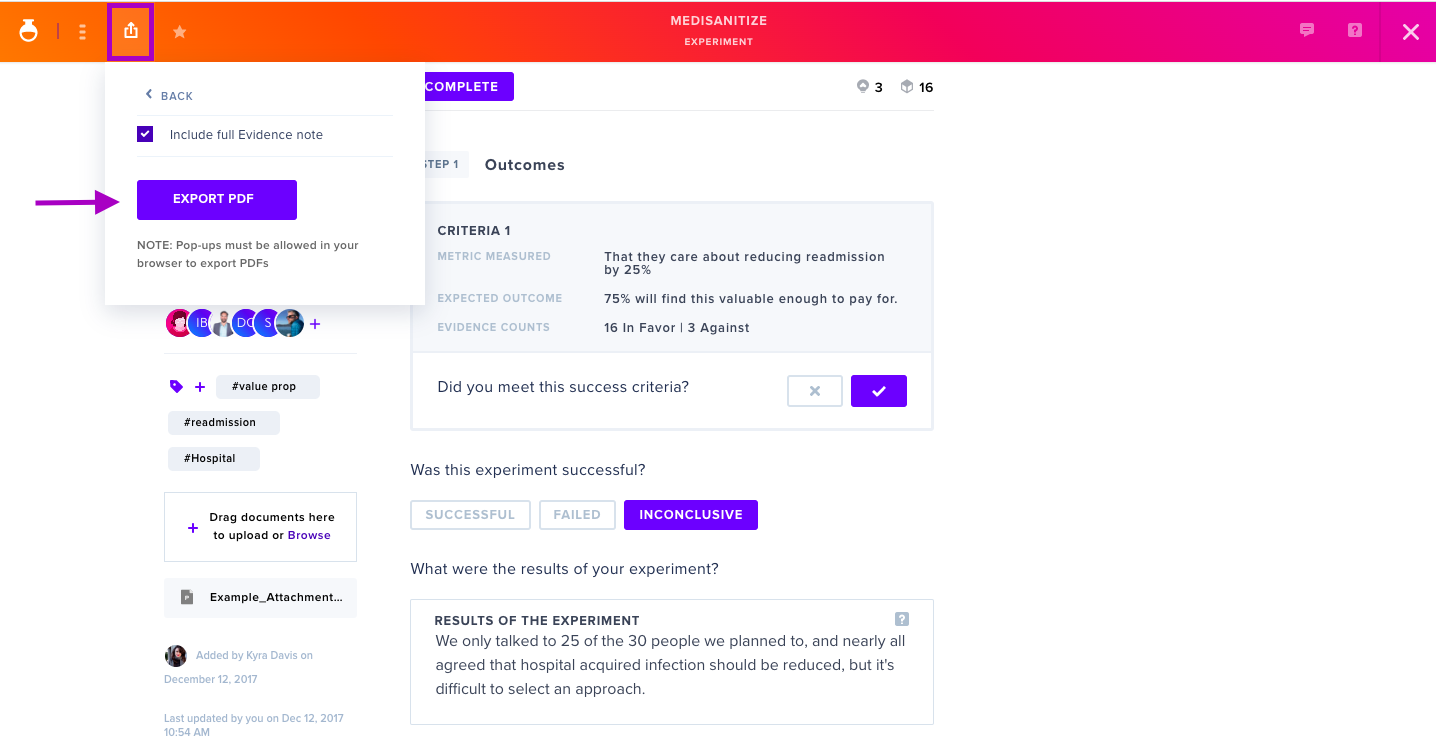Click the flask logo icon

point(29,31)
